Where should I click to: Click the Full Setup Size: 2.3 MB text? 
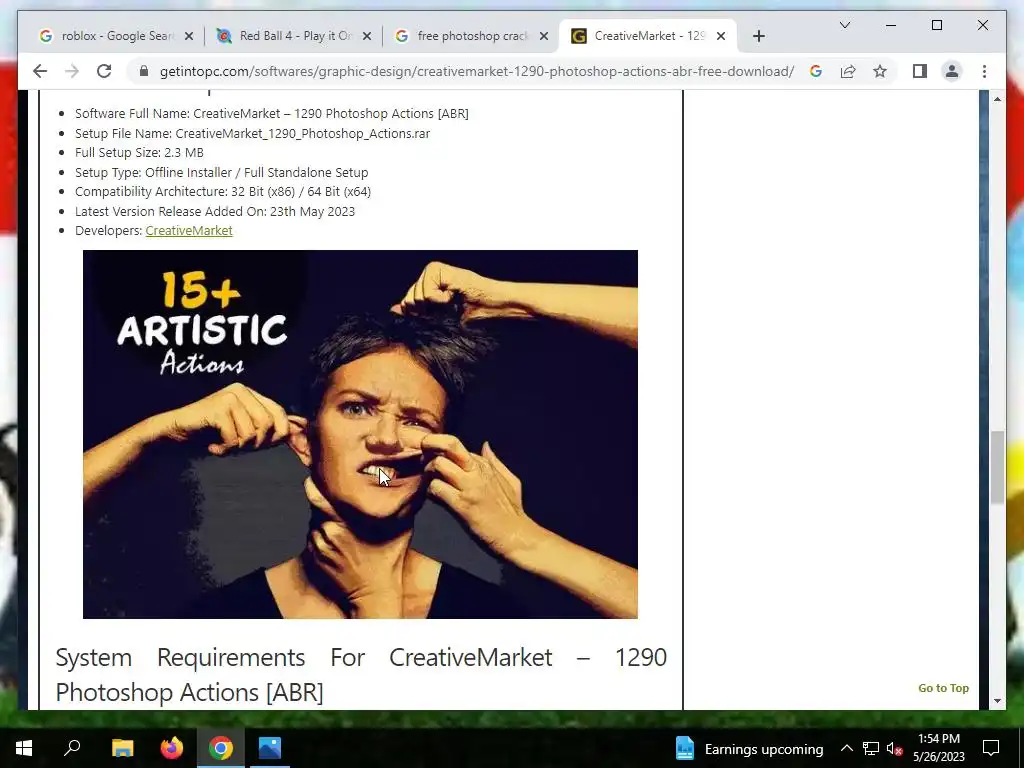[139, 152]
